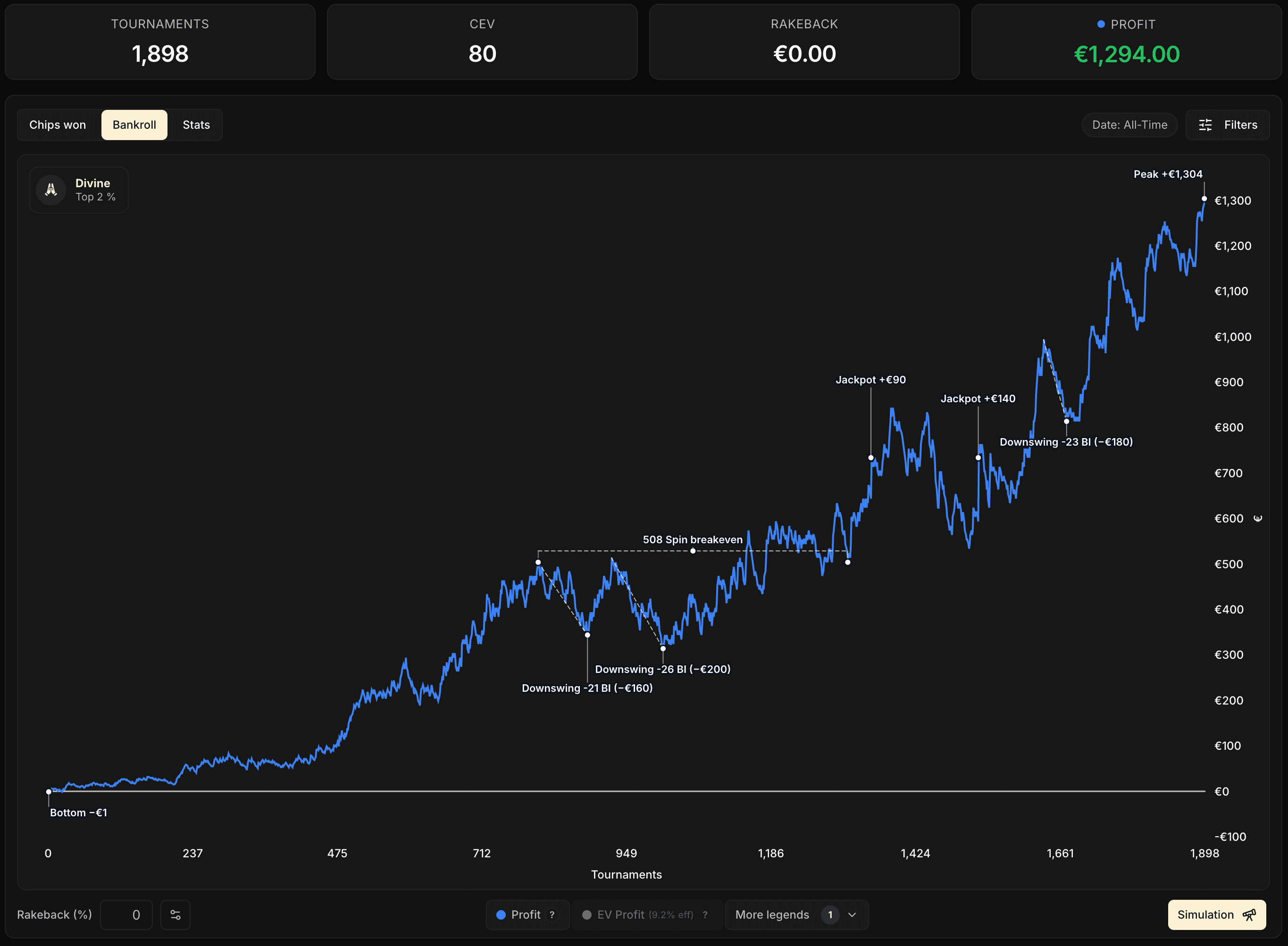Viewport: 1288px width, 946px height.
Task: Click inside the Rakeback percentage input field
Action: click(x=126, y=914)
